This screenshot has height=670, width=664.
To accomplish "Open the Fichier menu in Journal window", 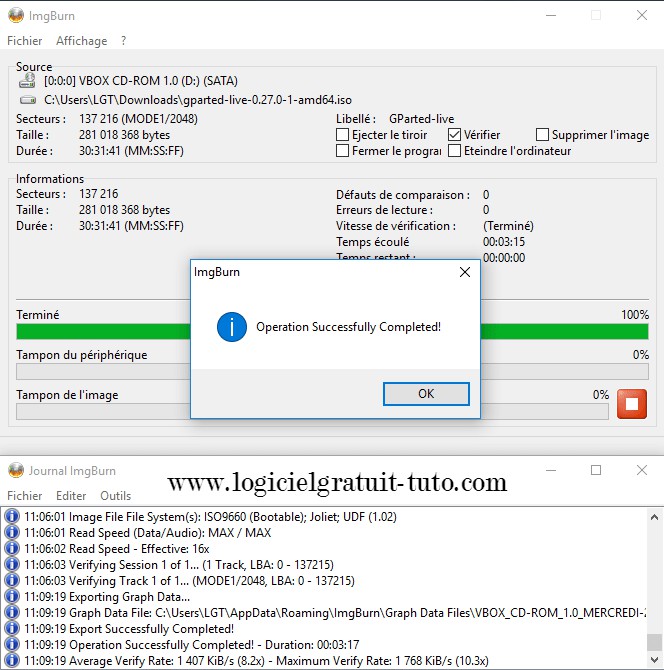I will (x=25, y=496).
